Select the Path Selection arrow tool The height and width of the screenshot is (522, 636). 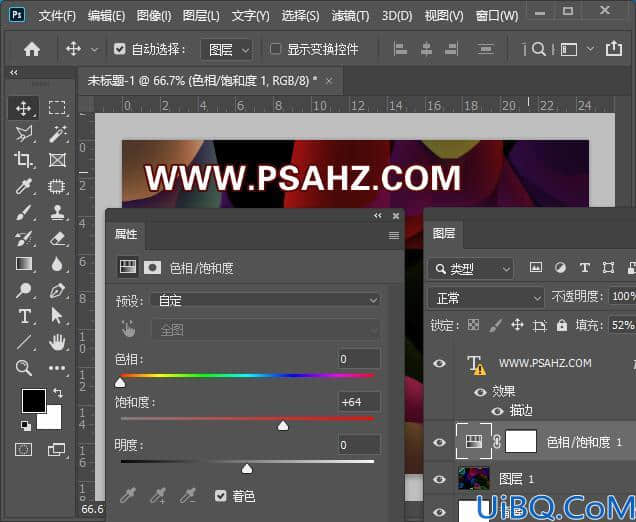(x=56, y=316)
